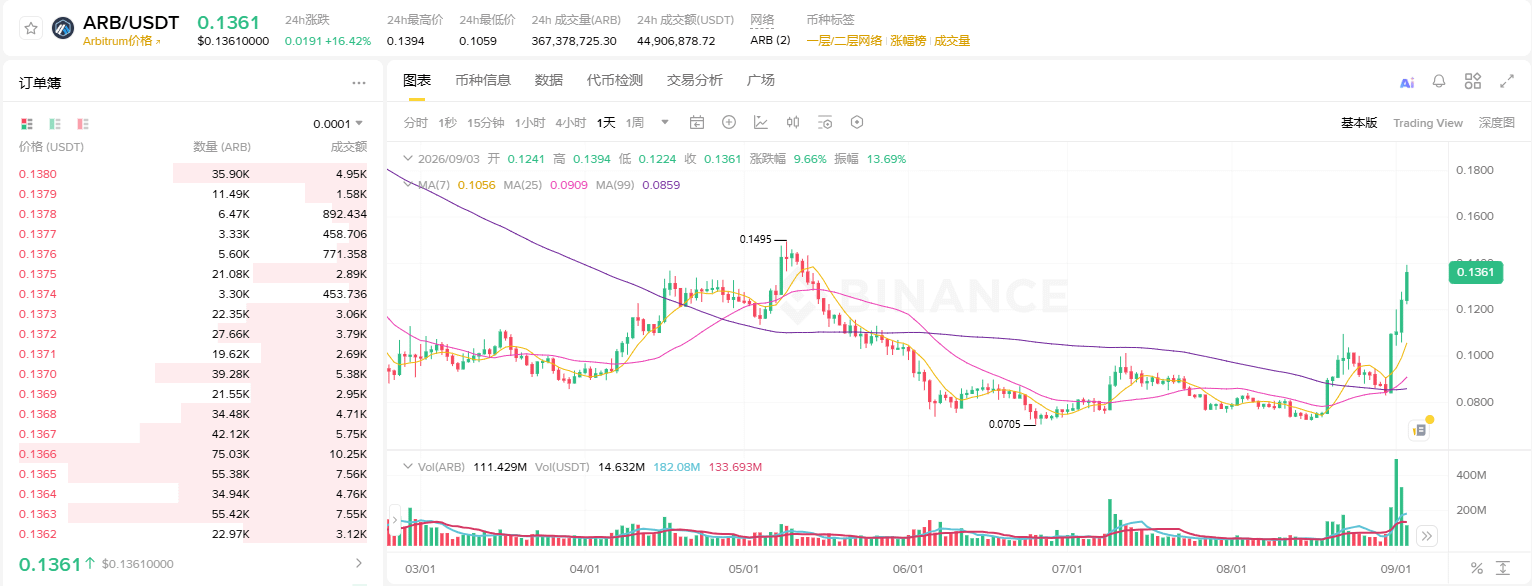Screen dimensions: 1532x586
Task: Show both buy and sell orders view
Action: point(27,124)
